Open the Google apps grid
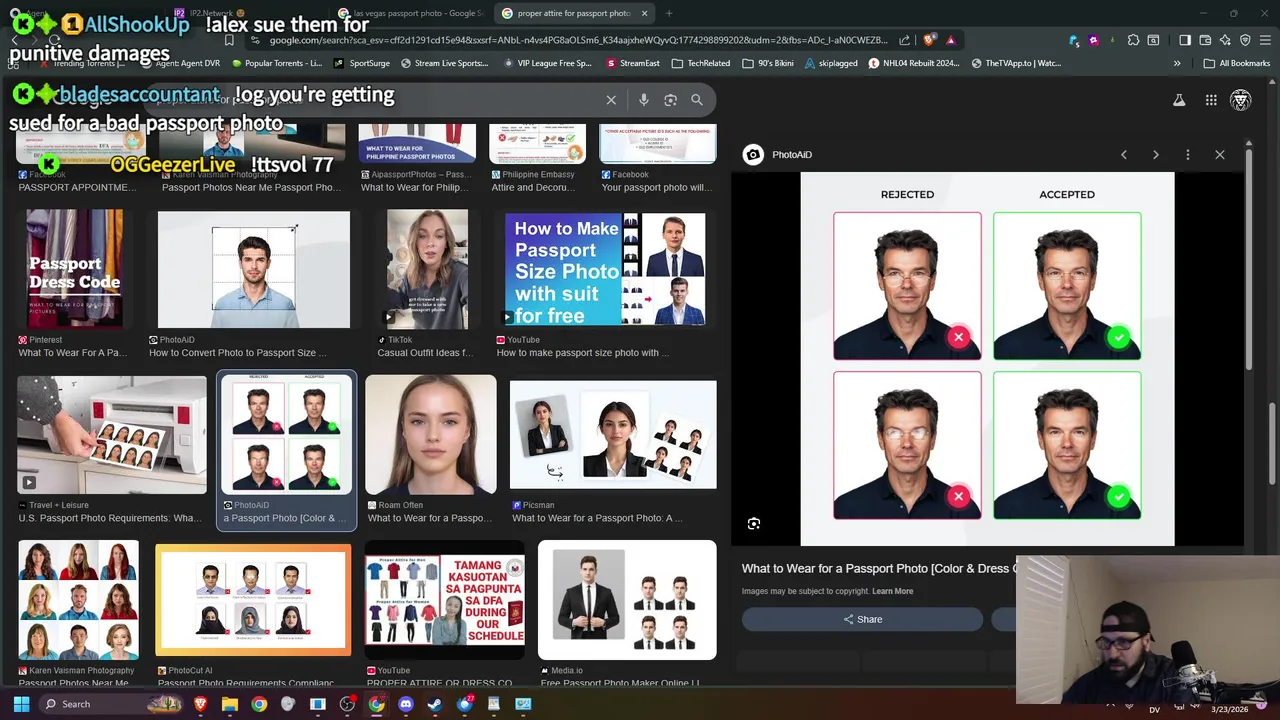 1211,100
